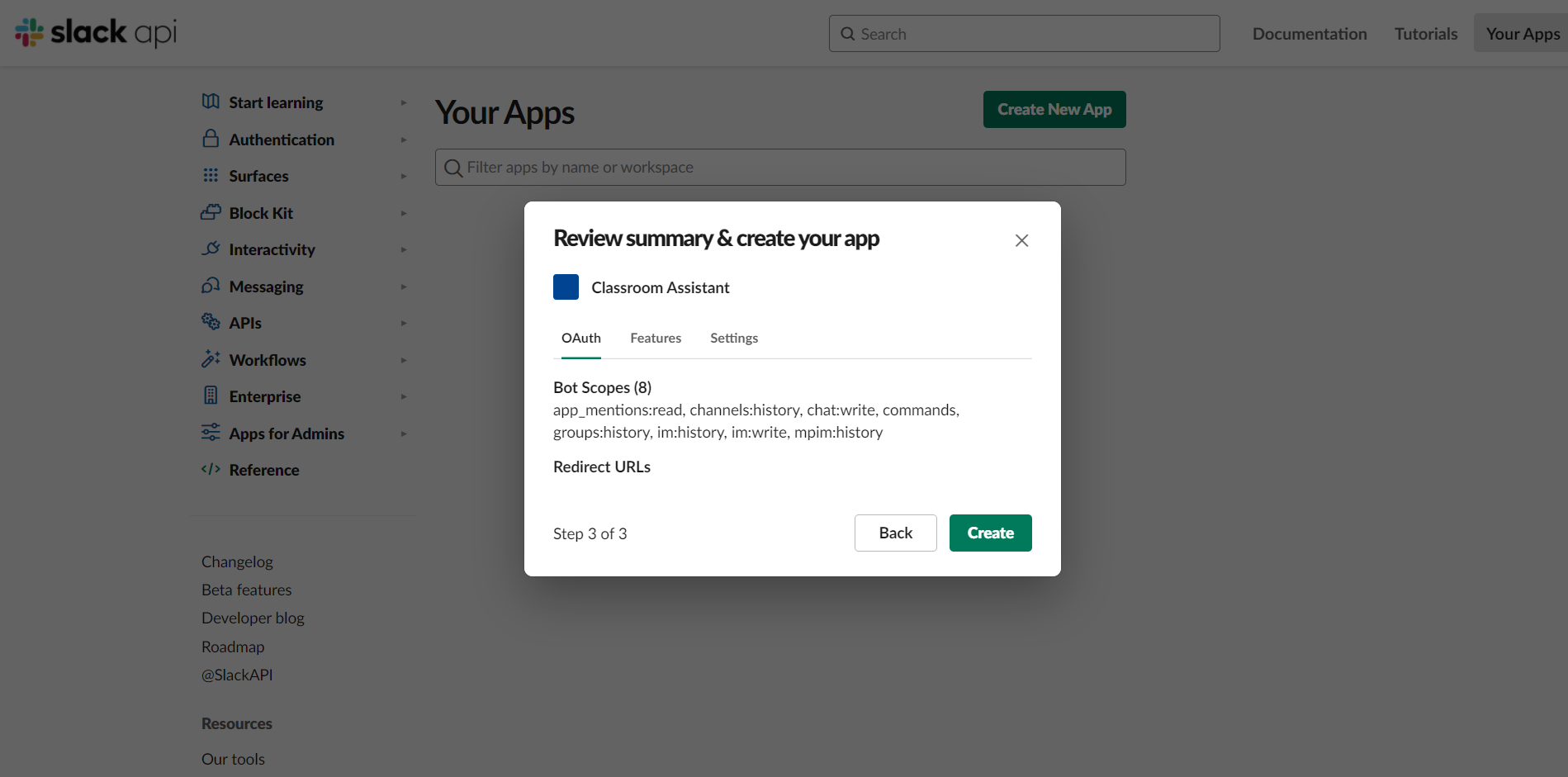The height and width of the screenshot is (777, 1568).
Task: Open the Roadmap link
Action: tap(233, 647)
